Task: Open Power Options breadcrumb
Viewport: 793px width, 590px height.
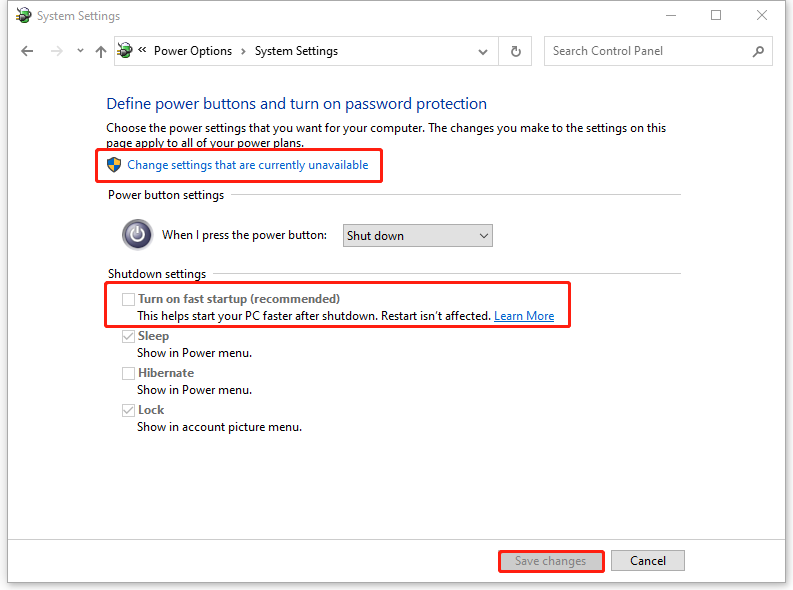Action: tap(193, 51)
